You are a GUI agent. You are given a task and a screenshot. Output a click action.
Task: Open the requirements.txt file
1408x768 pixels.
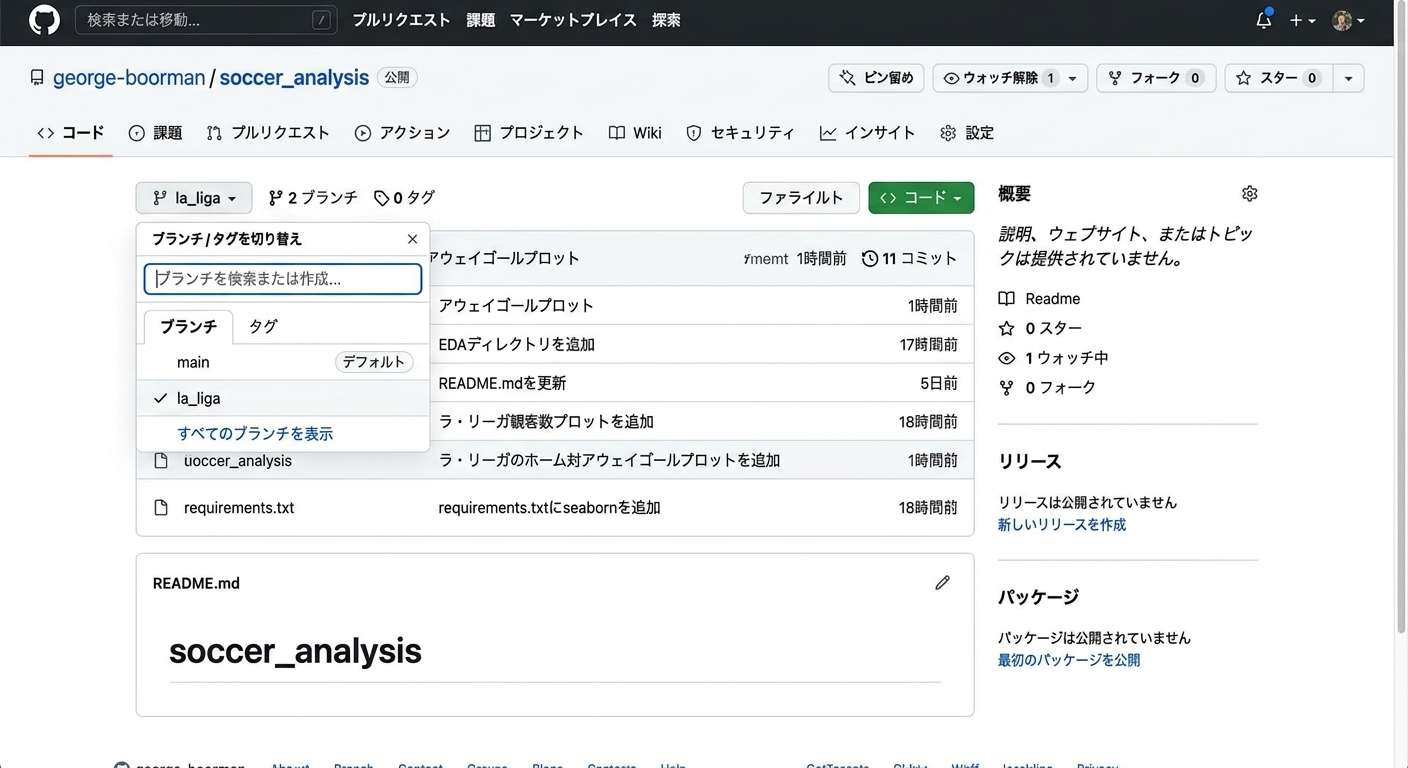239,508
